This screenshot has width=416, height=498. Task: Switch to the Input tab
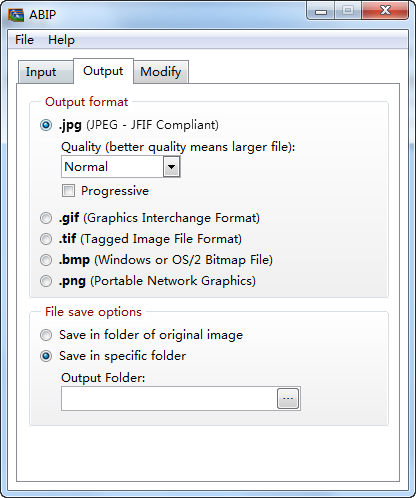pos(41,72)
